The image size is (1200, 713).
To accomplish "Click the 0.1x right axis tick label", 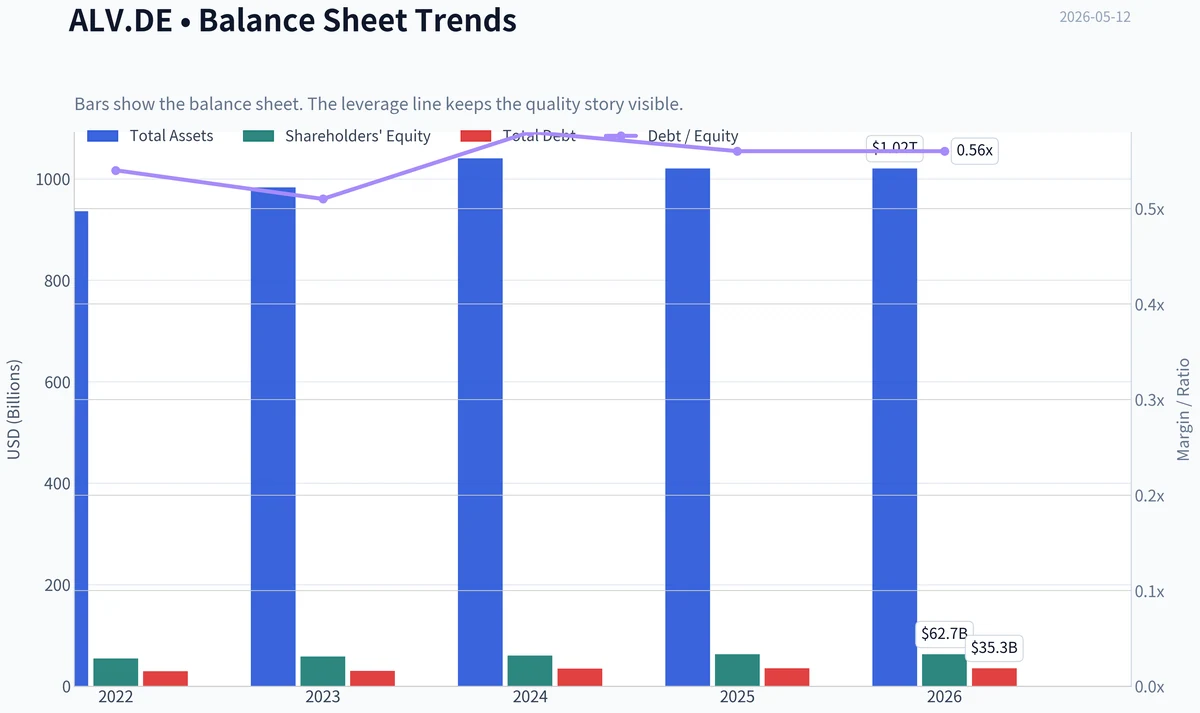I will (1151, 591).
